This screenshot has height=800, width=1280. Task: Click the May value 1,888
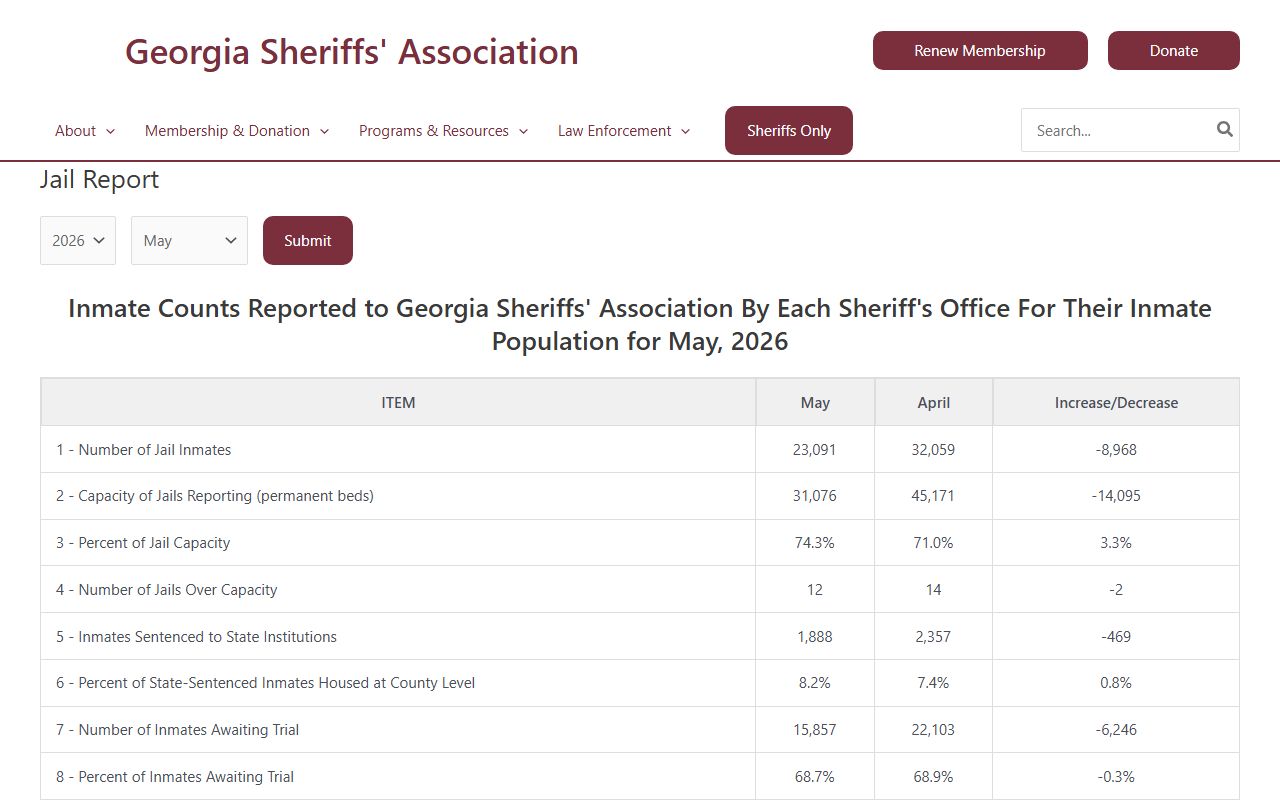[815, 637]
